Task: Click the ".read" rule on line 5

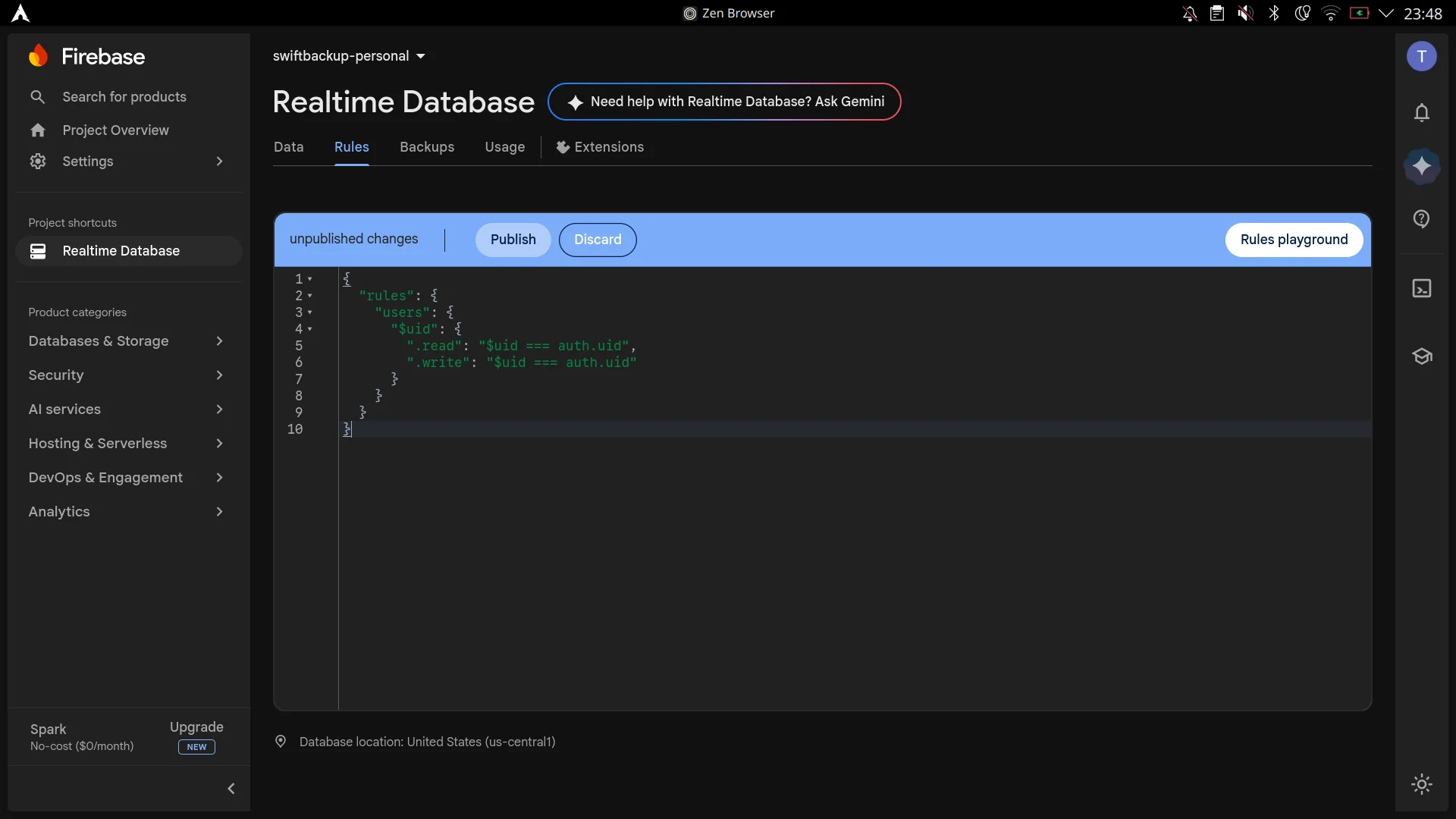Action: 522,346
